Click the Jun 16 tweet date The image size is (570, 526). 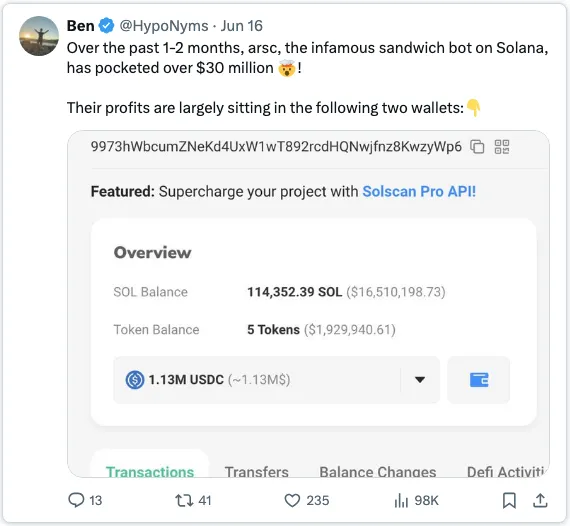[242, 26]
